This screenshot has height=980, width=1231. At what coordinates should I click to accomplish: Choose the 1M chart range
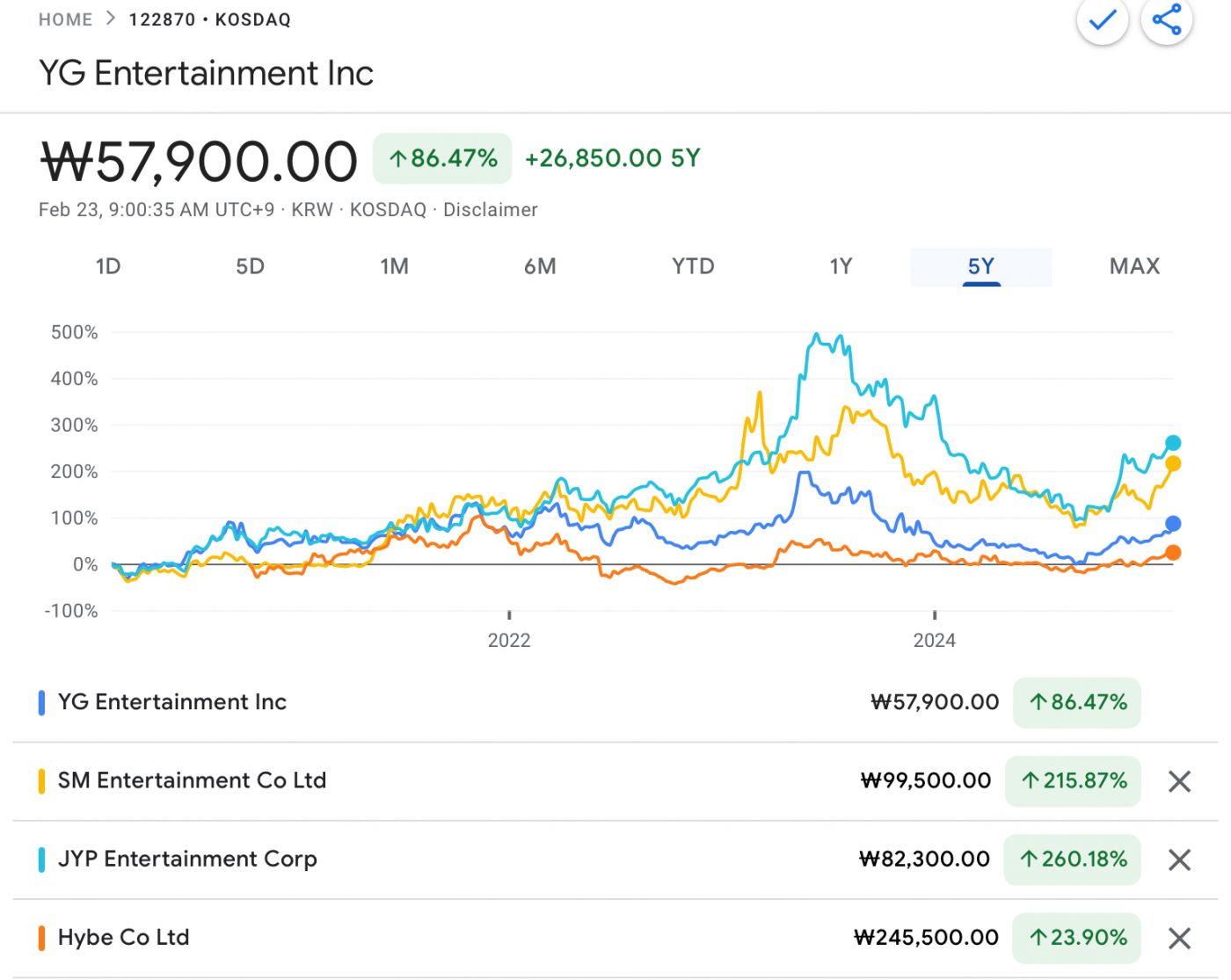click(394, 266)
